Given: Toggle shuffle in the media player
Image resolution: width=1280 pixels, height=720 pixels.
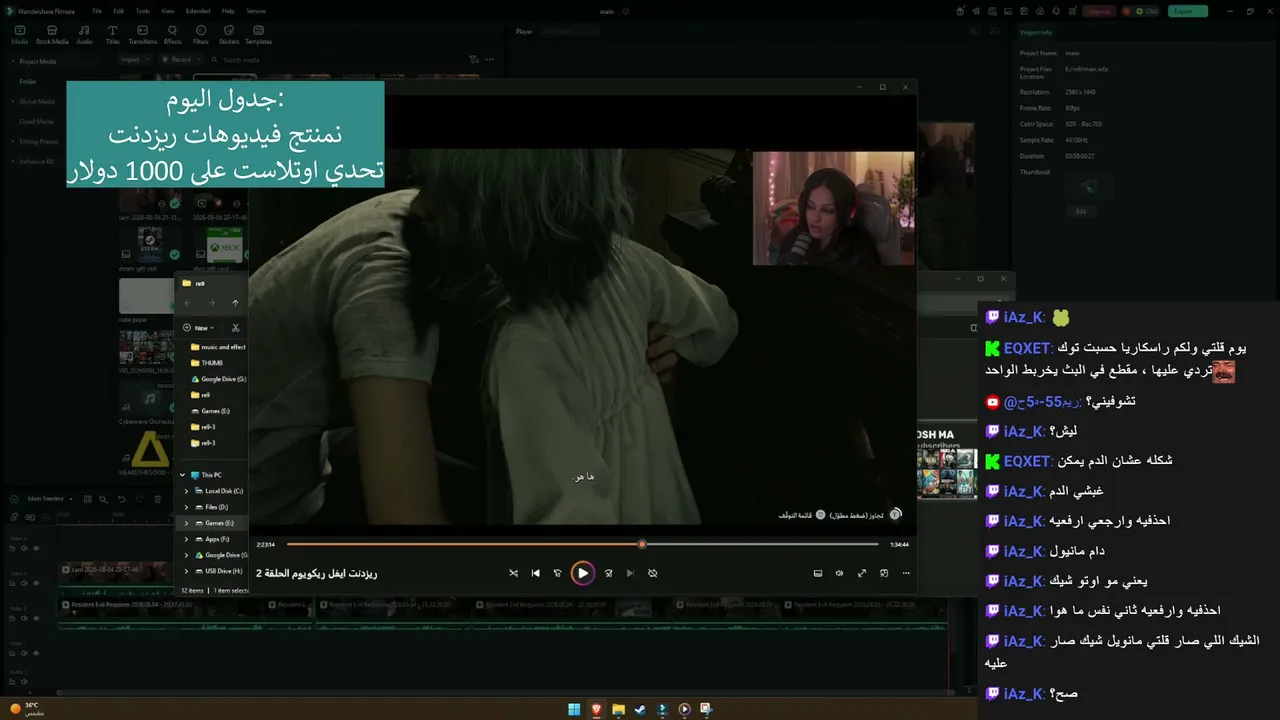Looking at the screenshot, I should 513,573.
